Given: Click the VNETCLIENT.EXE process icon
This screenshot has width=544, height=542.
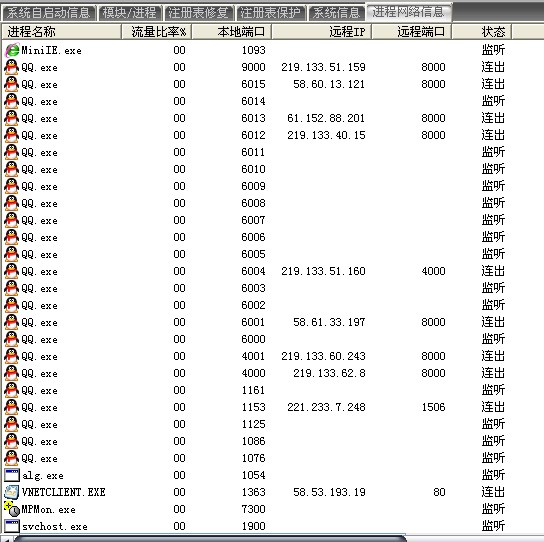Looking at the screenshot, I should [11, 492].
